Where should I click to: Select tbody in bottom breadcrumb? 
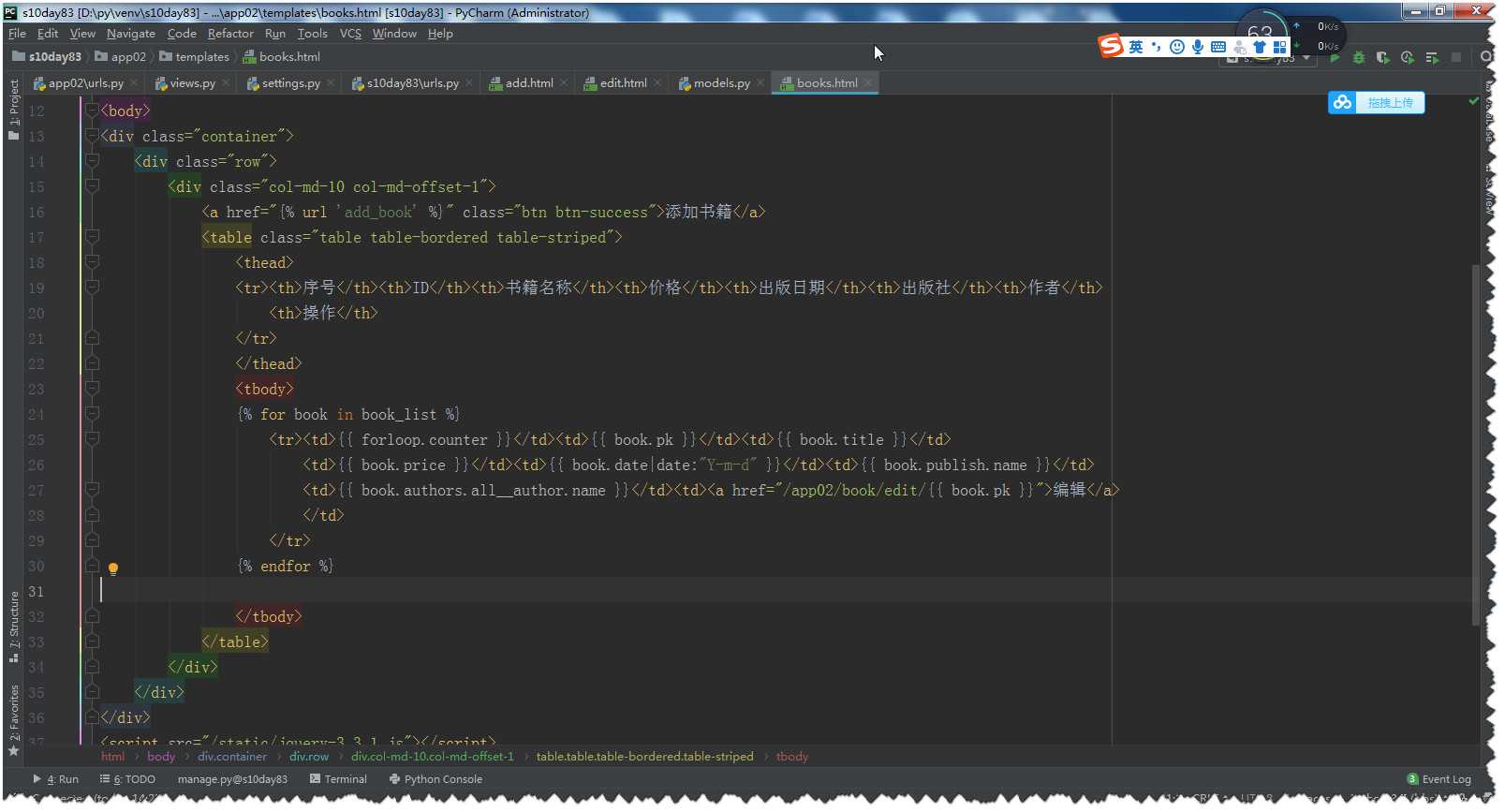792,757
